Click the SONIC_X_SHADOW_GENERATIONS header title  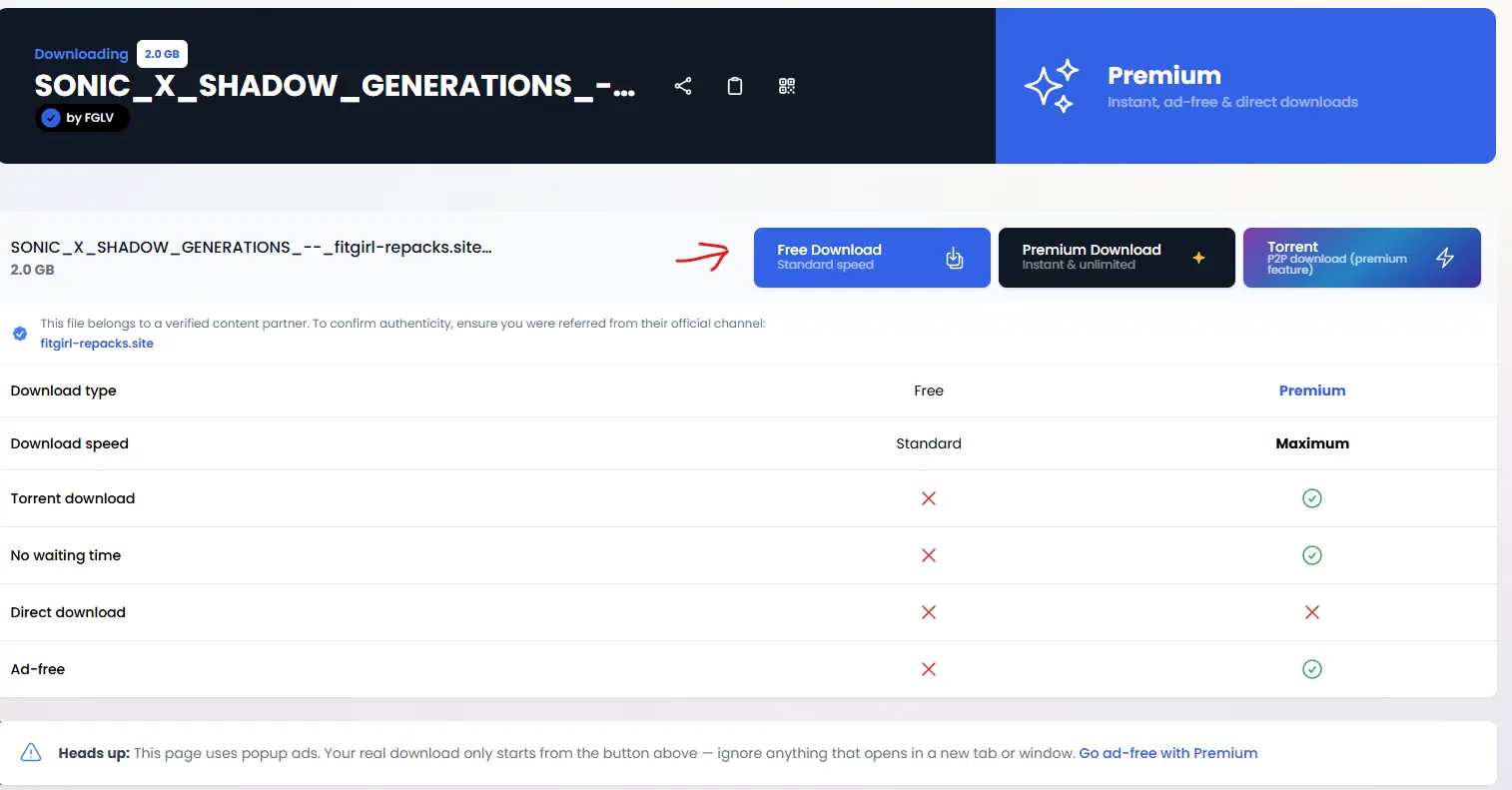[335, 86]
